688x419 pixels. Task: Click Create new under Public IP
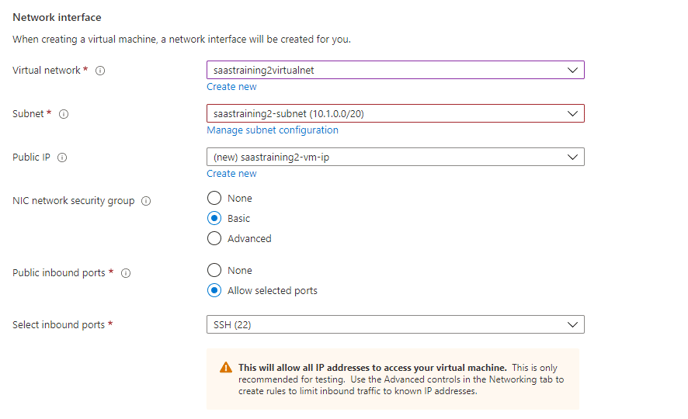(x=231, y=173)
